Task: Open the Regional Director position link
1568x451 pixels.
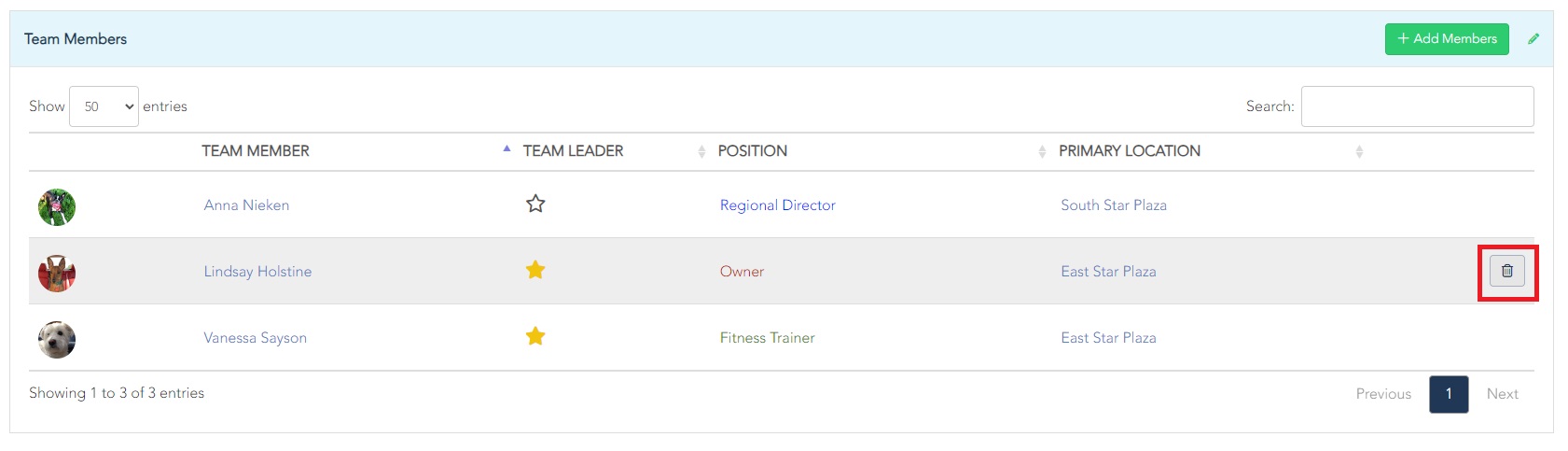Action: tap(777, 205)
